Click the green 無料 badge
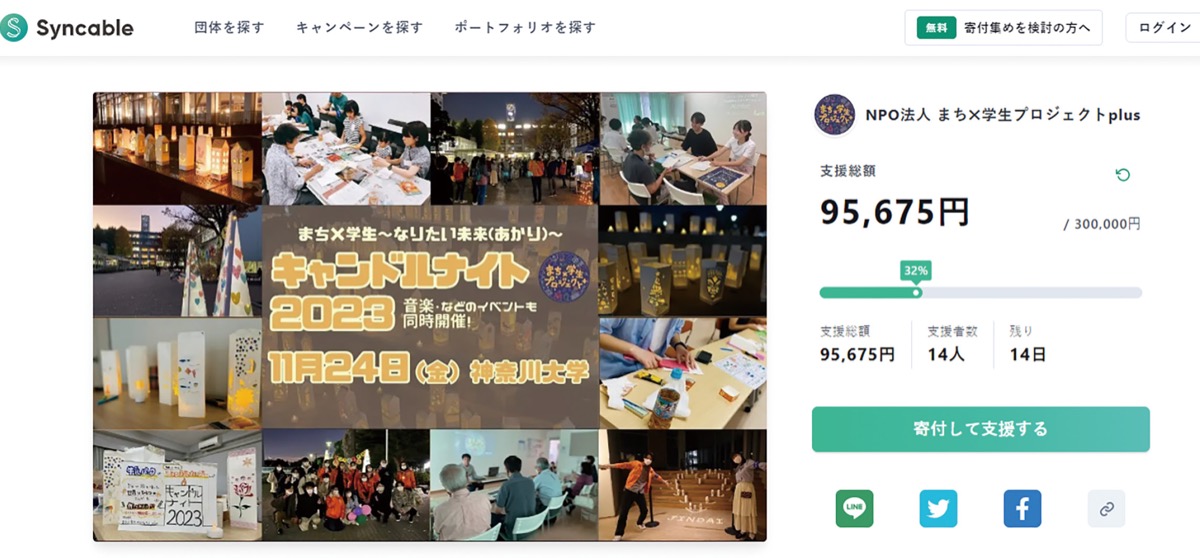This screenshot has width=1200, height=558. click(937, 28)
